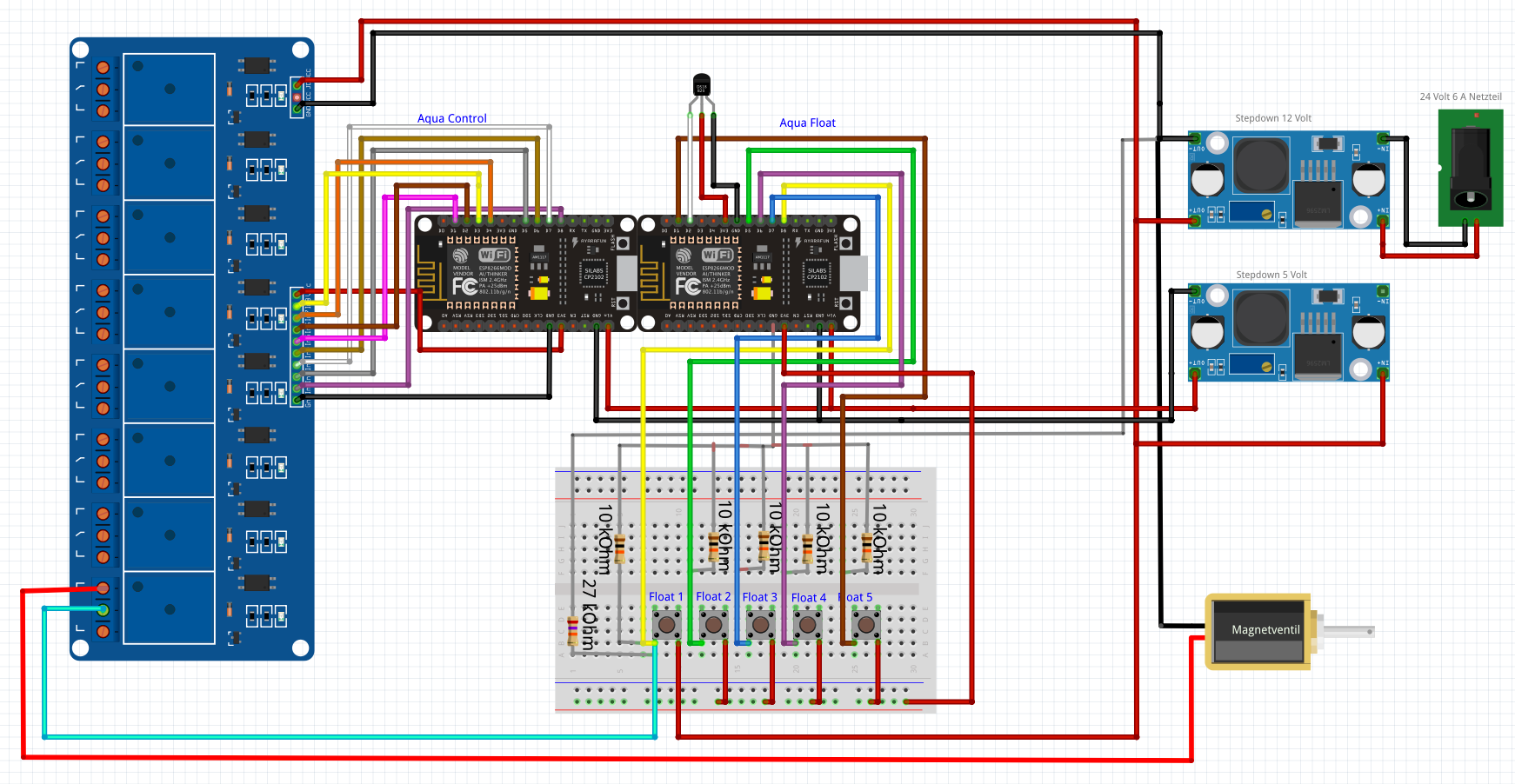Click the Float 5 pushbutton

click(865, 624)
